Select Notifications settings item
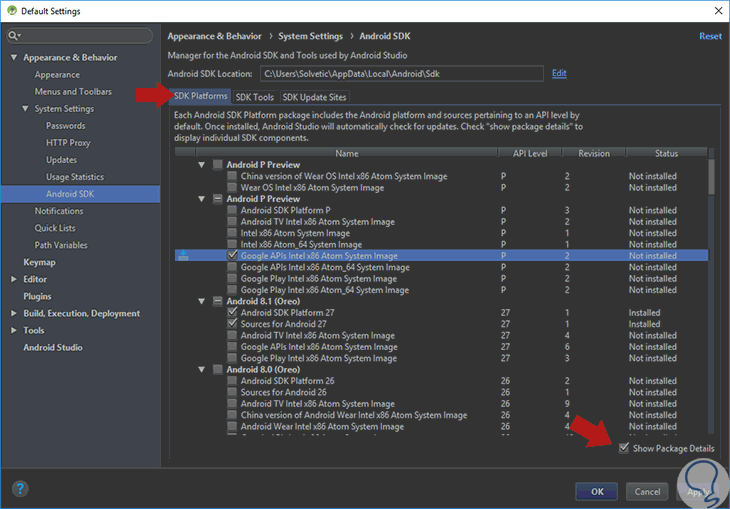Viewport: 730px width, 509px height. [x=59, y=211]
